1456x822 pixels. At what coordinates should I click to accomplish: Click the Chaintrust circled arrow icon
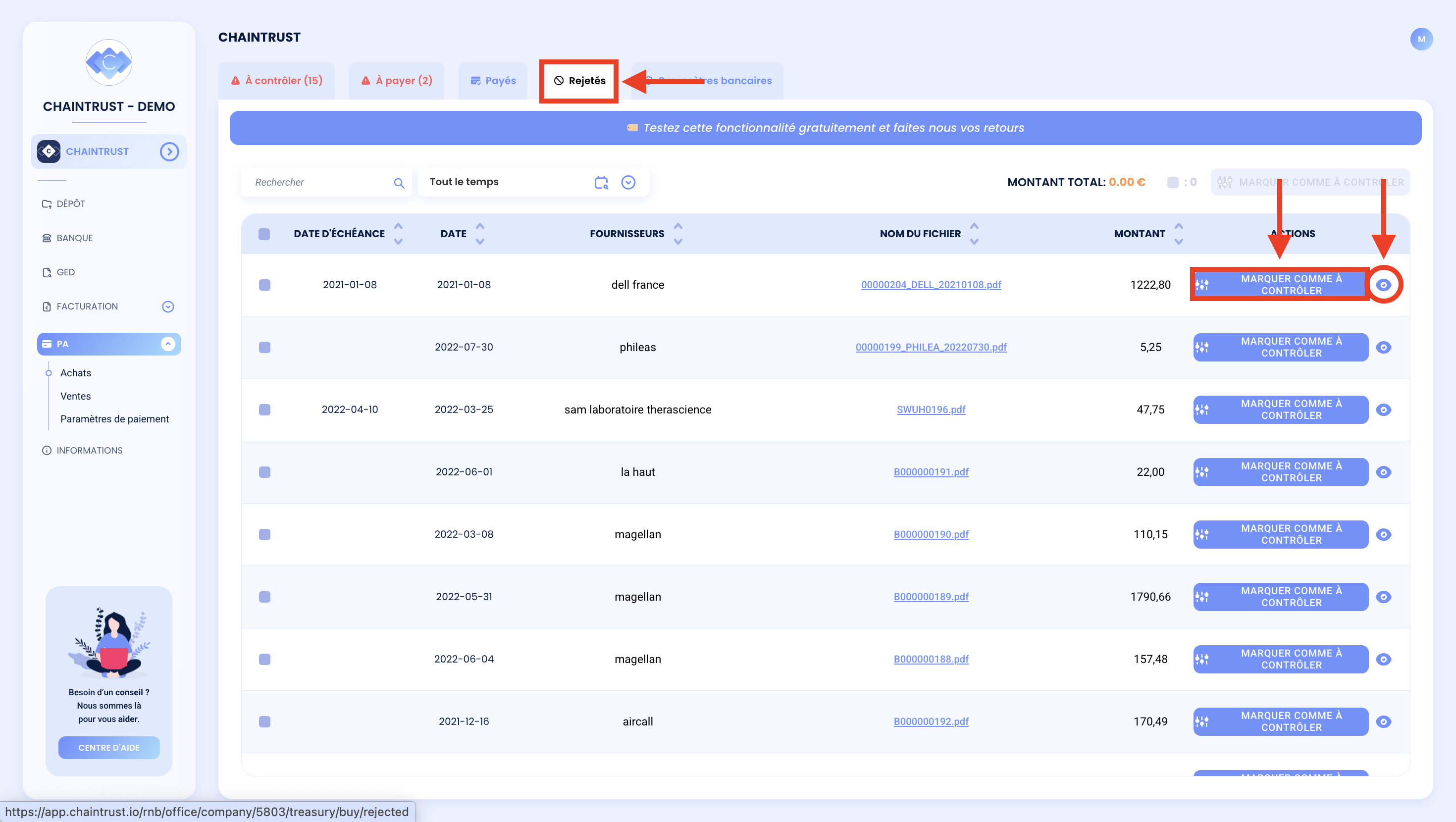click(169, 152)
